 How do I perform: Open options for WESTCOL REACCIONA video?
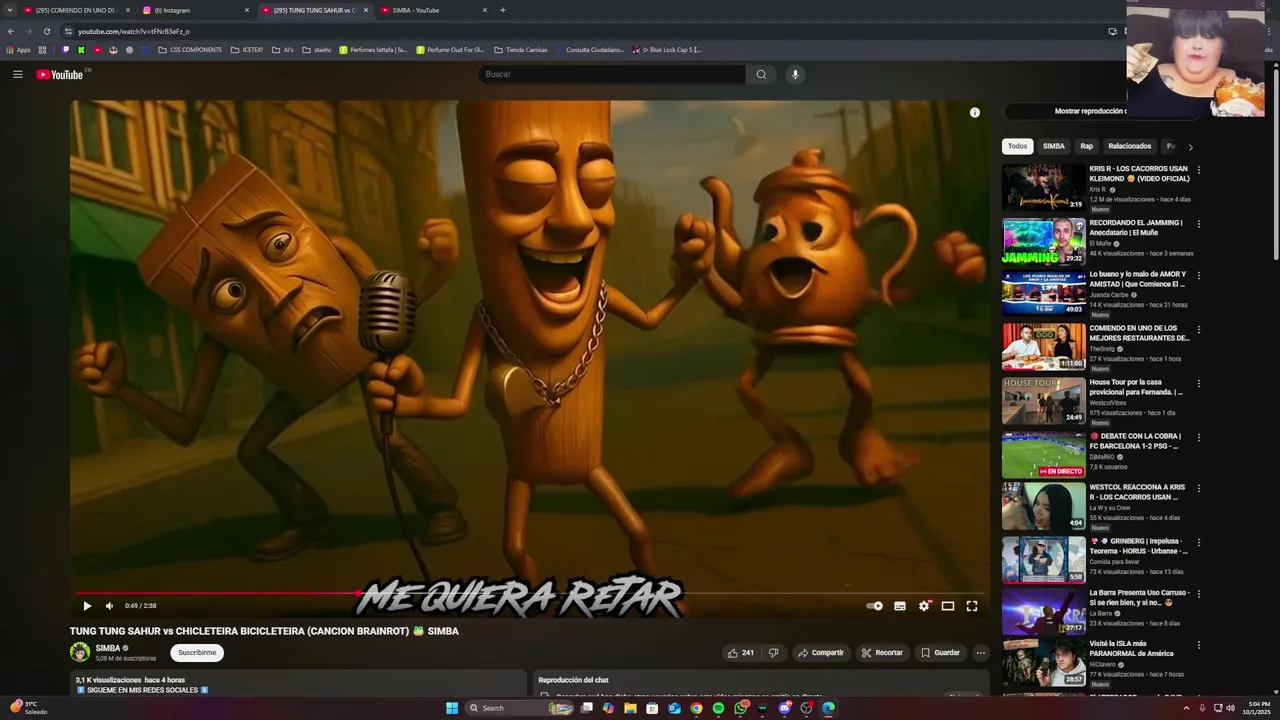point(1199,489)
